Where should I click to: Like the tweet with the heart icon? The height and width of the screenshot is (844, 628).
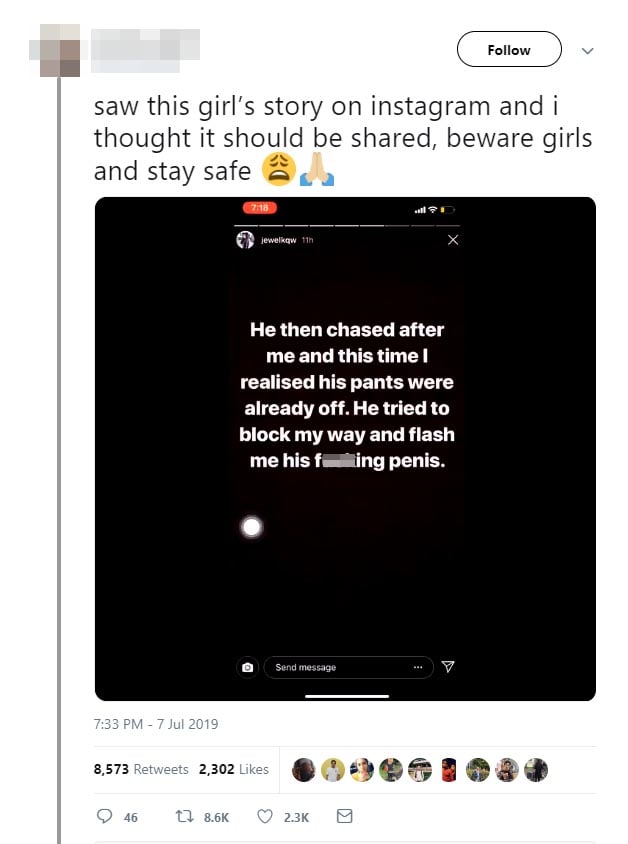pyautogui.click(x=265, y=817)
